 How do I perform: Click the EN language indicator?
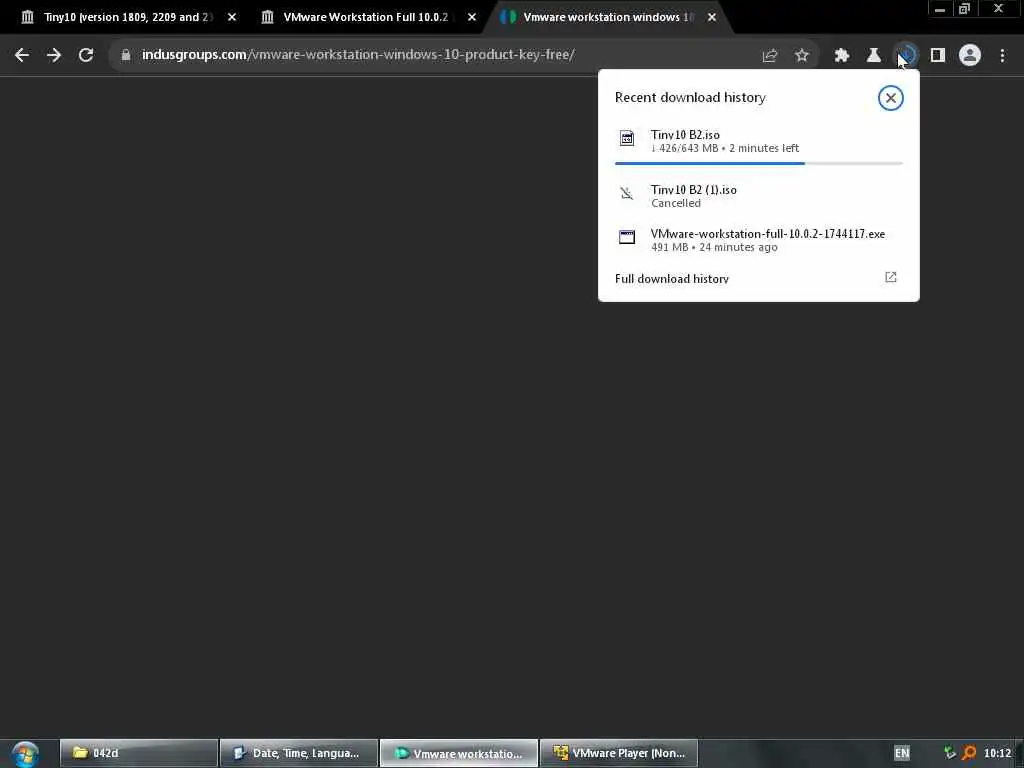(902, 753)
